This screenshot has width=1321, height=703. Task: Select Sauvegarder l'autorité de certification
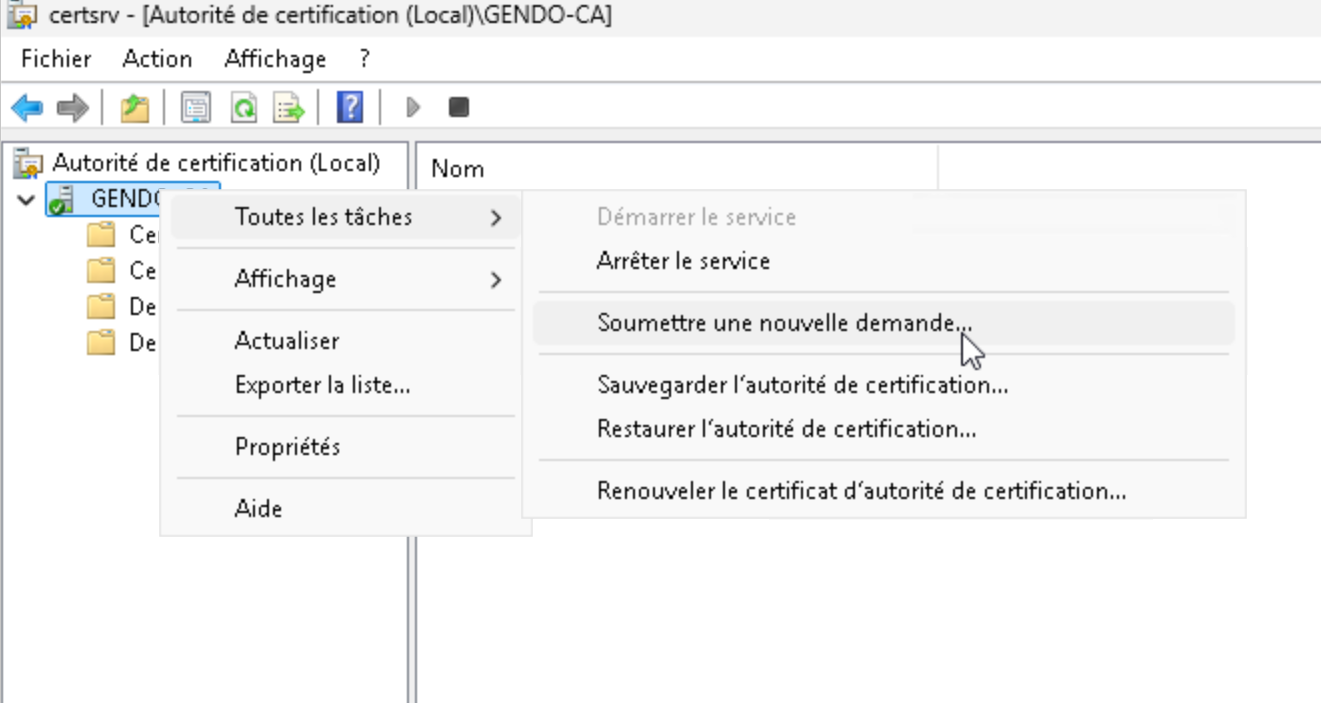[802, 385]
